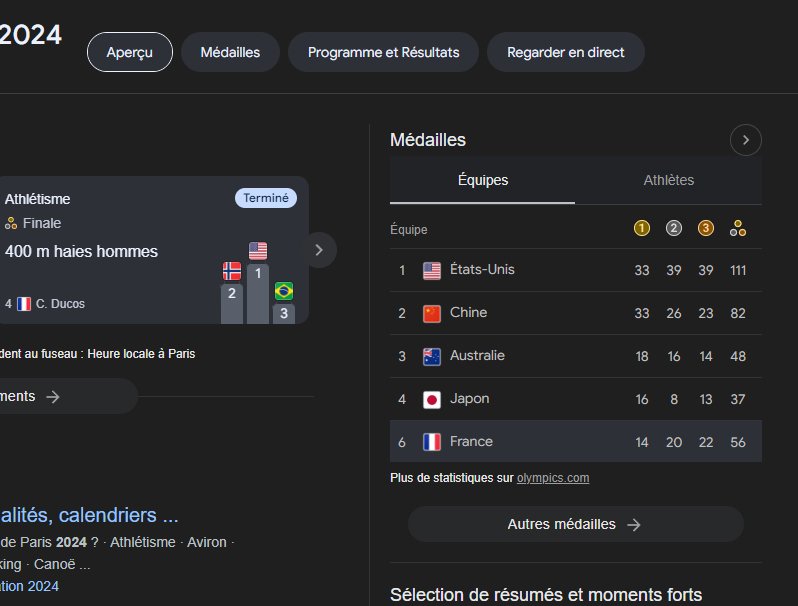
Task: Click the China flag icon
Action: point(432,313)
